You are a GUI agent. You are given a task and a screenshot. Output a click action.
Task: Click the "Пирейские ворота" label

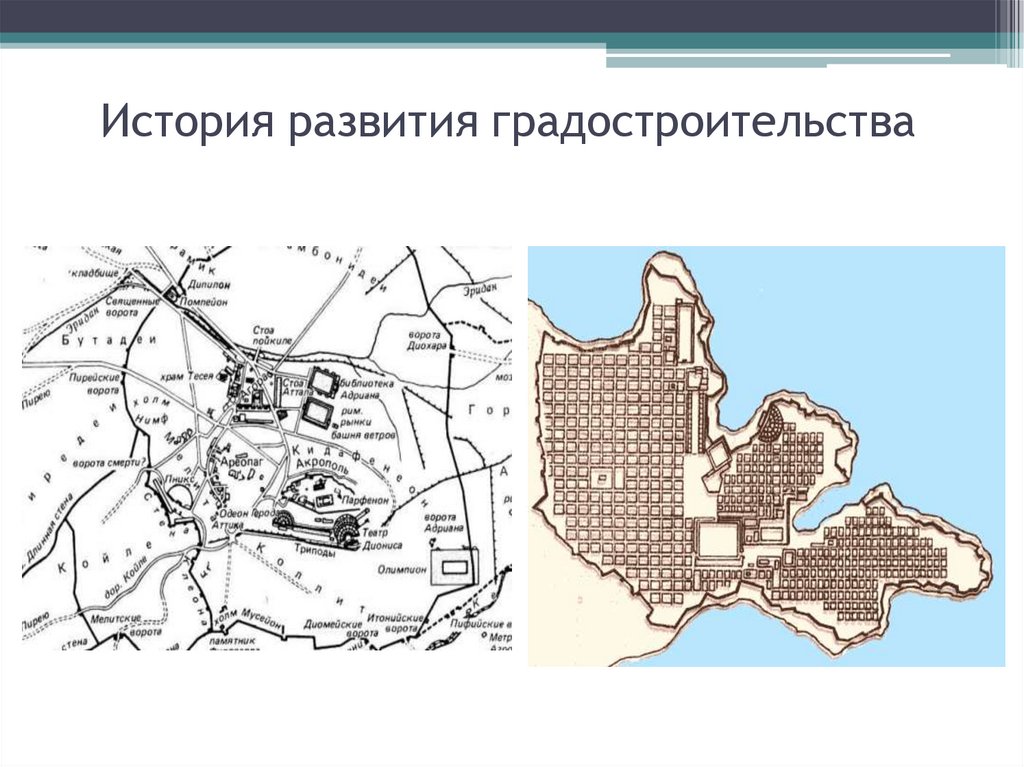(x=94, y=384)
